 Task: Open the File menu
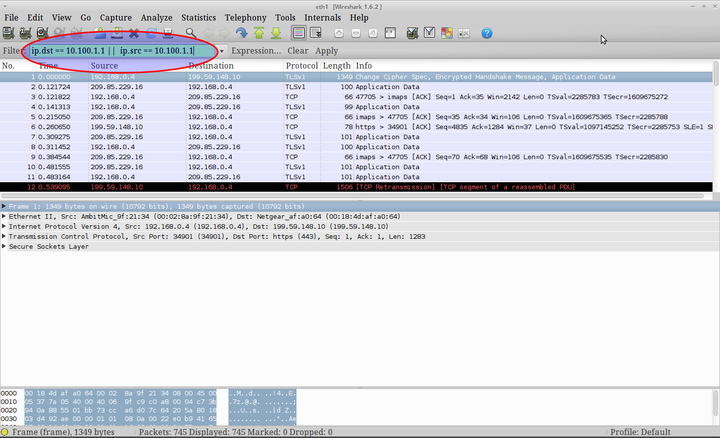11,17
